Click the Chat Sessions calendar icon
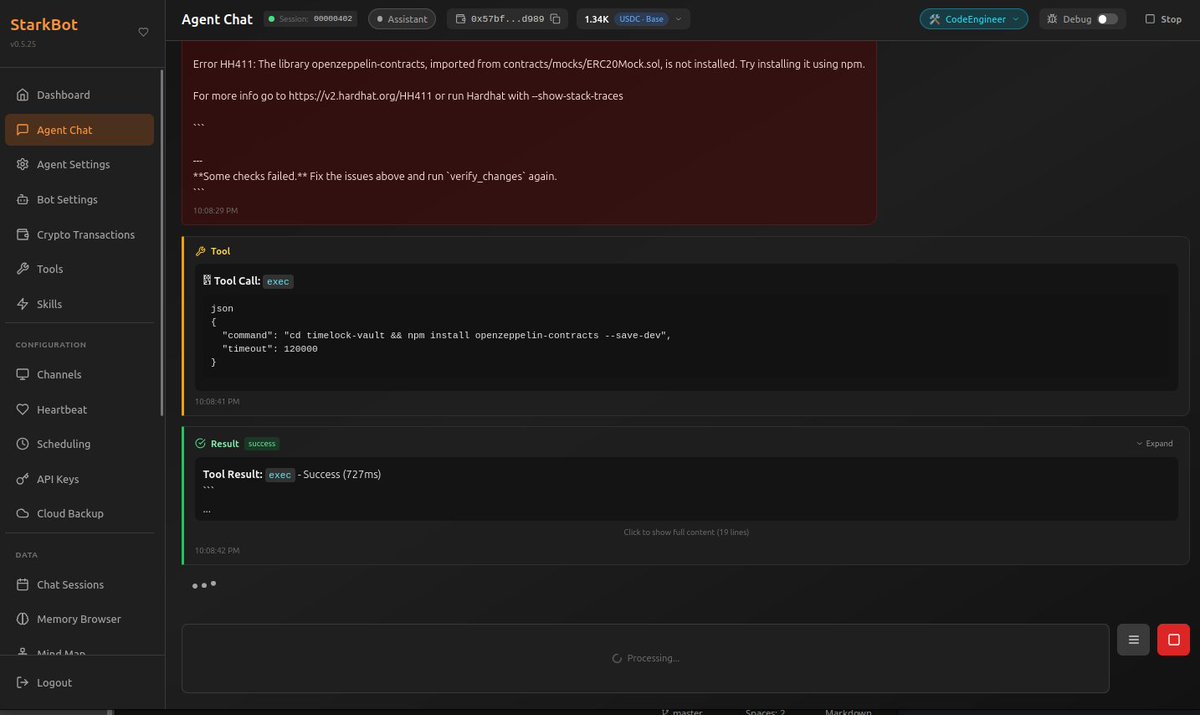 23,585
